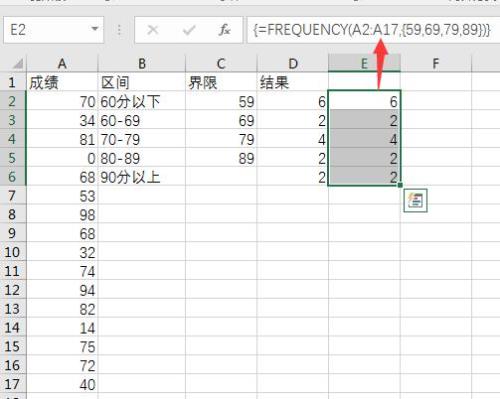Select score 53 in cell A7
Viewport: 500px width, 399px height.
click(62, 196)
